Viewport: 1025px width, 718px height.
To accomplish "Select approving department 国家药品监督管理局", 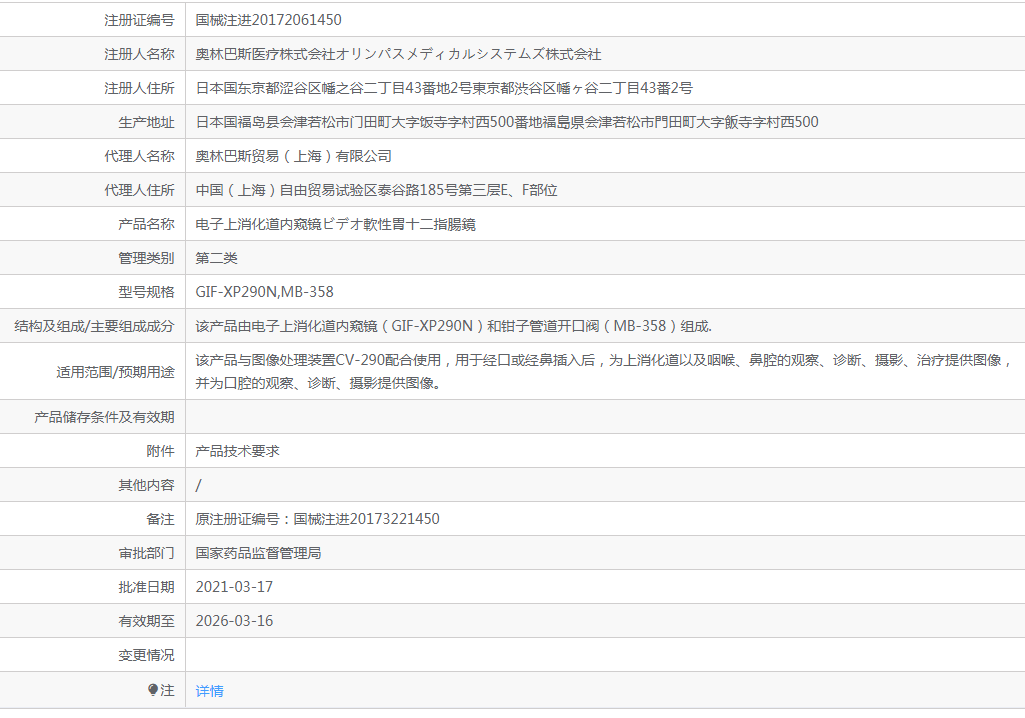I will click(258, 553).
